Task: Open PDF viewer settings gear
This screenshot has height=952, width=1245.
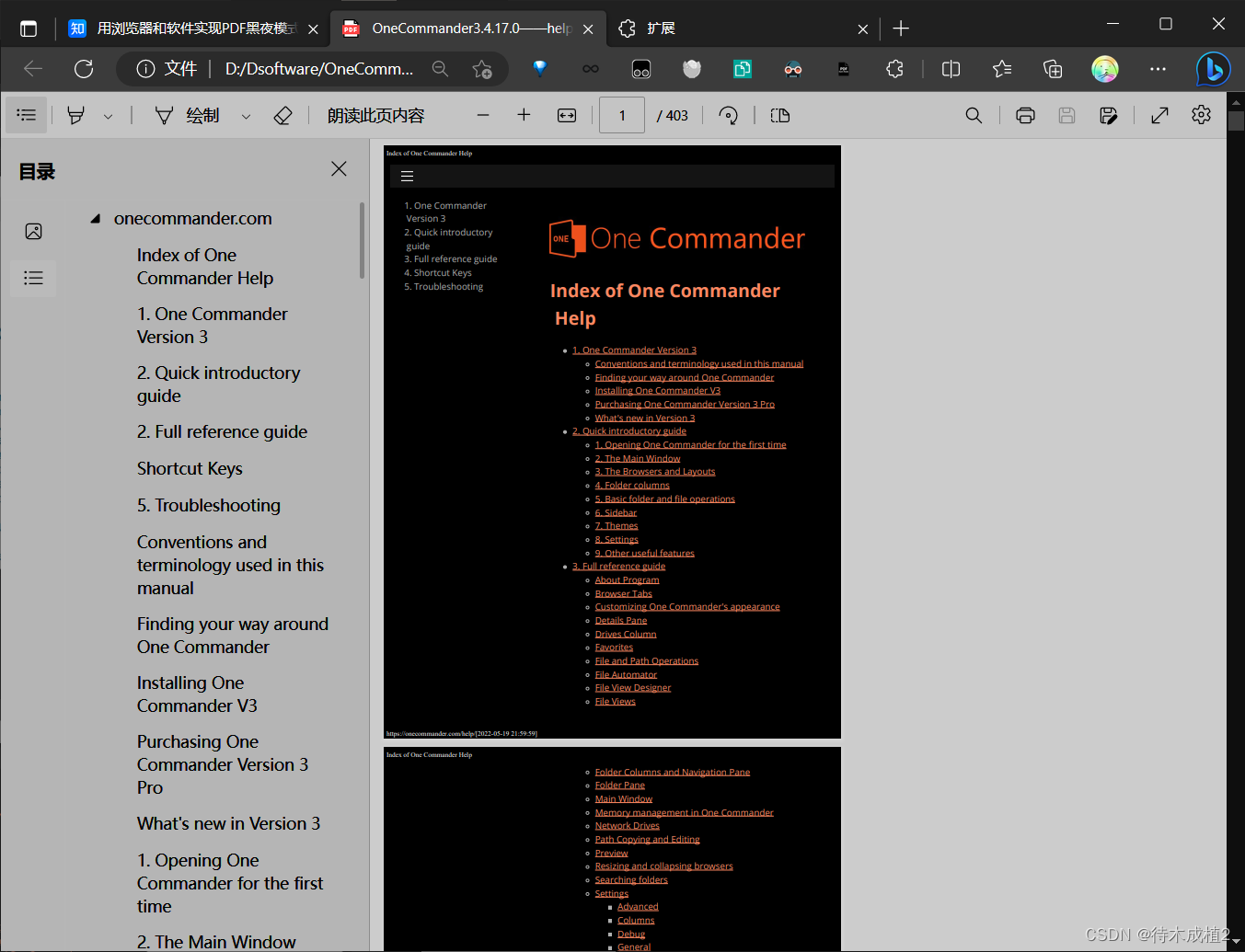Action: [1201, 115]
